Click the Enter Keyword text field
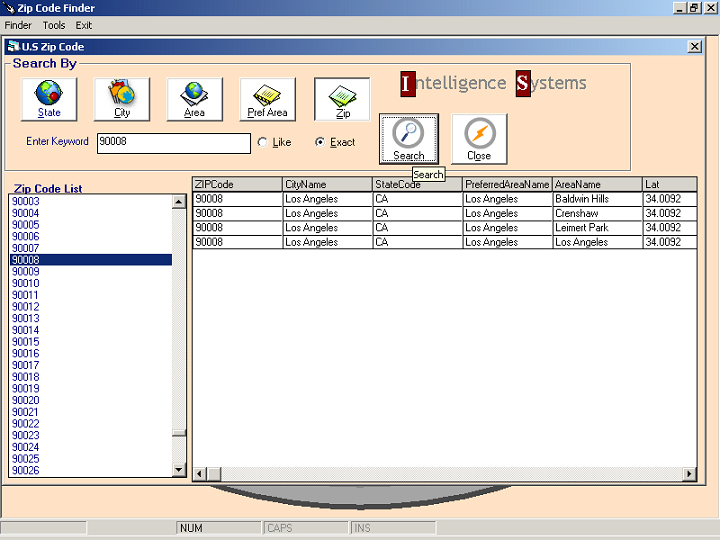 click(x=173, y=143)
